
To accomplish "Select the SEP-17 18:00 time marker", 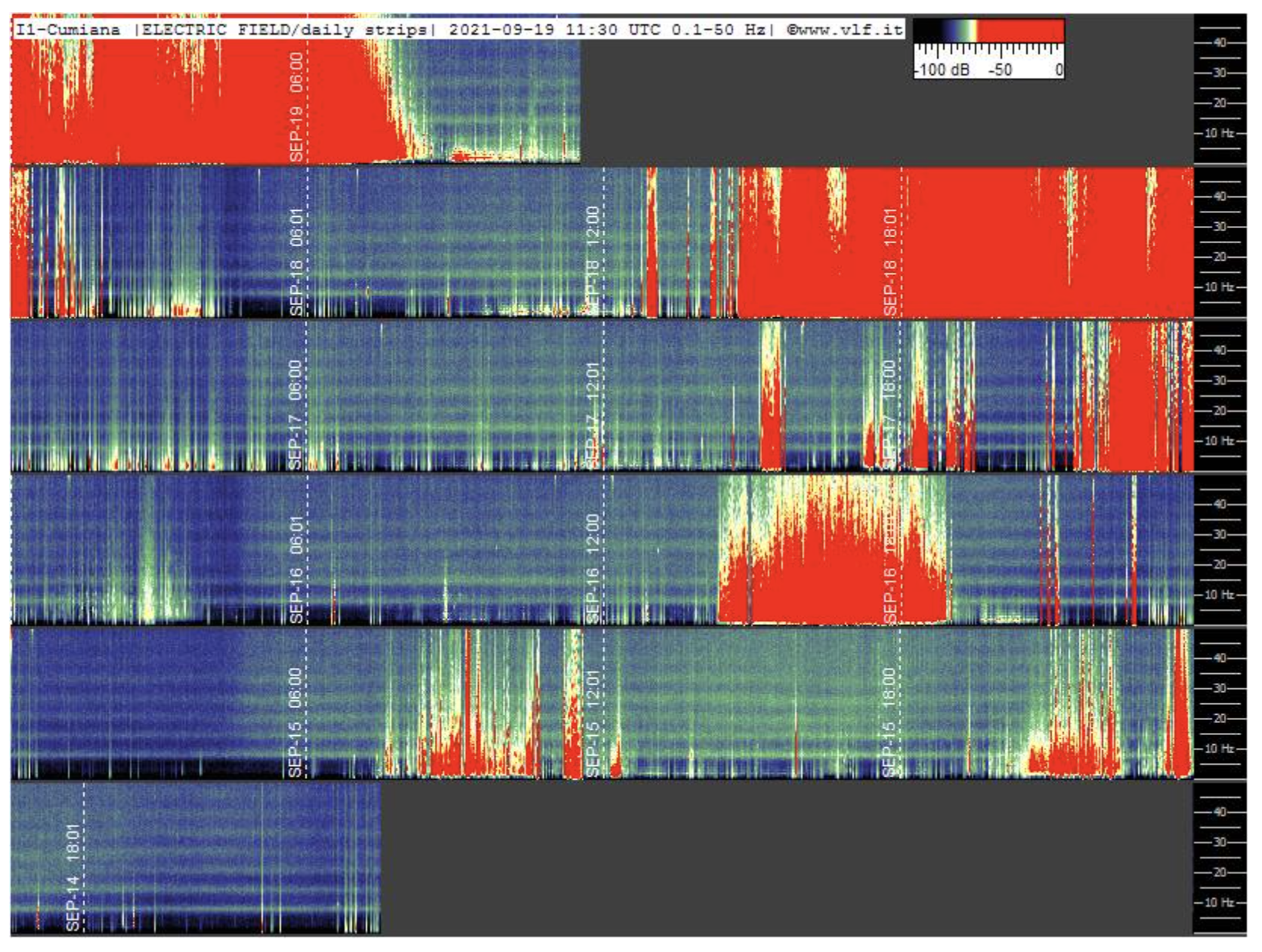I will [889, 415].
